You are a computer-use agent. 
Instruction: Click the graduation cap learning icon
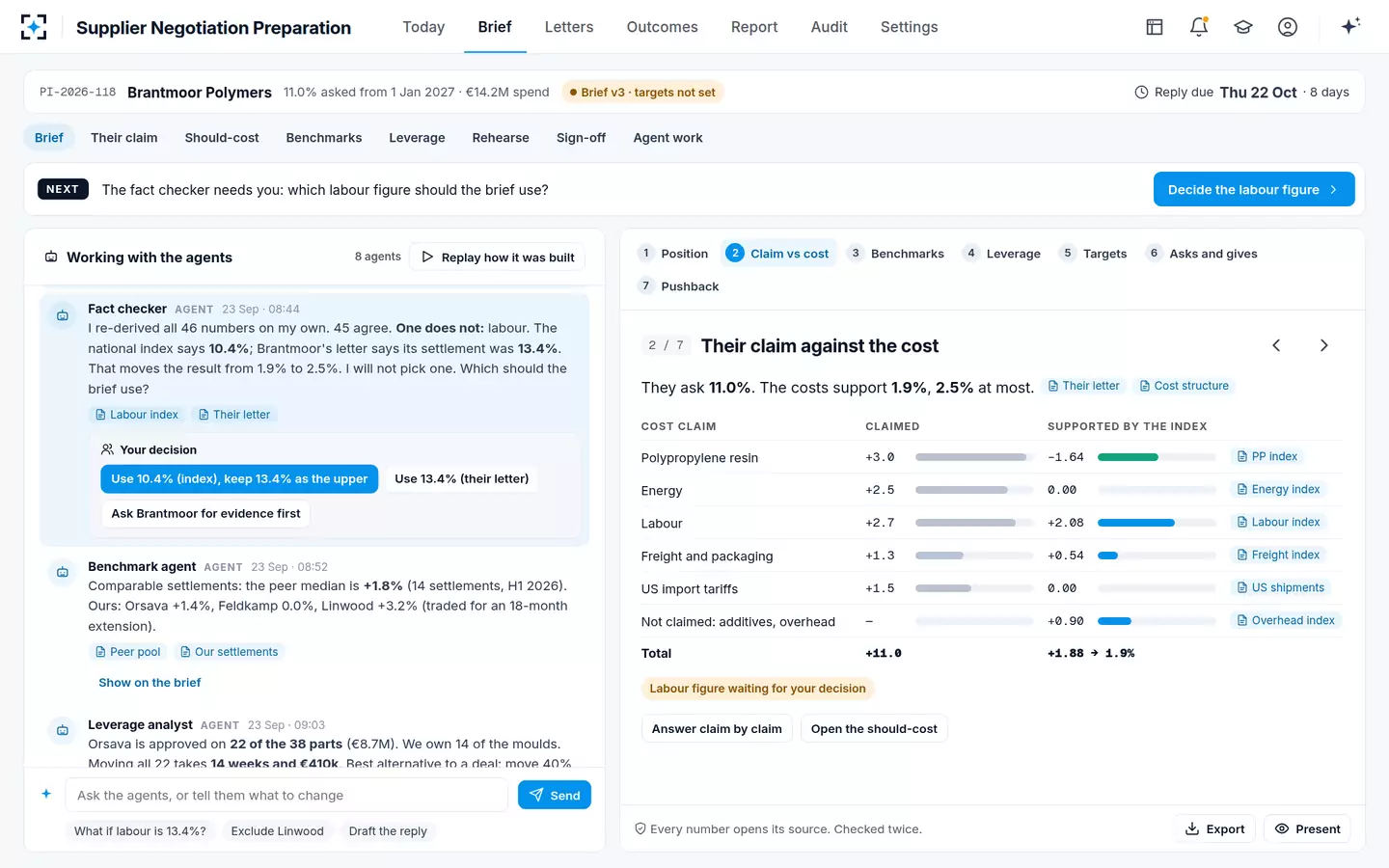[1243, 27]
